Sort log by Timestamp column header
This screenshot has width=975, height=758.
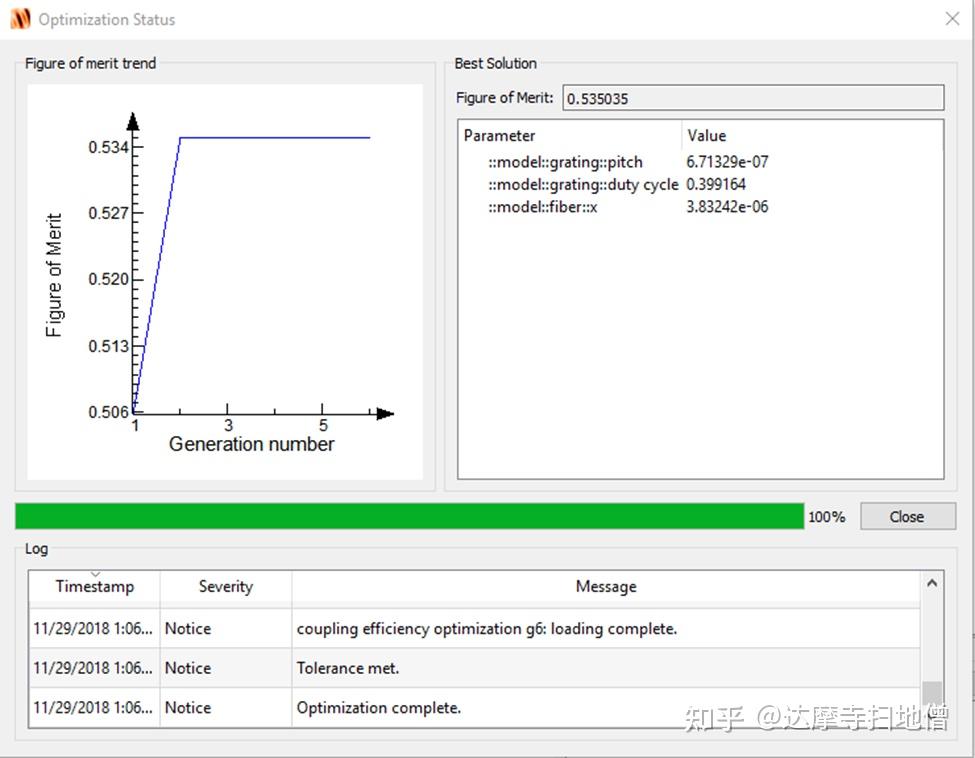pos(95,586)
